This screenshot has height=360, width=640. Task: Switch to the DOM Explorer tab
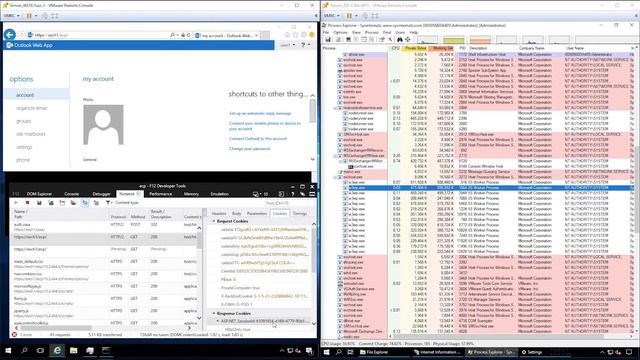click(x=39, y=194)
